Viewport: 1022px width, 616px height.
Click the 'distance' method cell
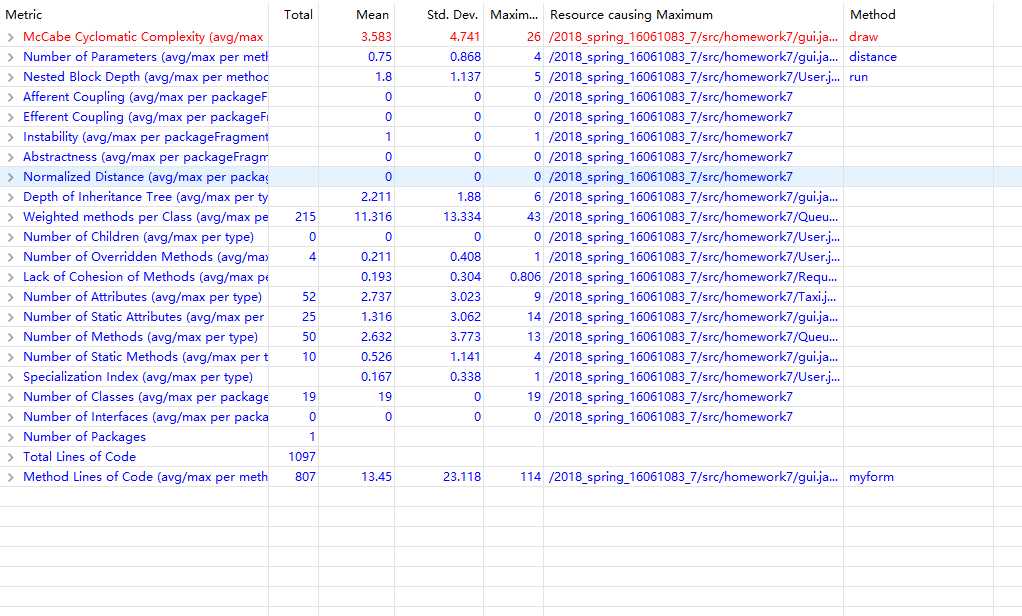coord(872,57)
